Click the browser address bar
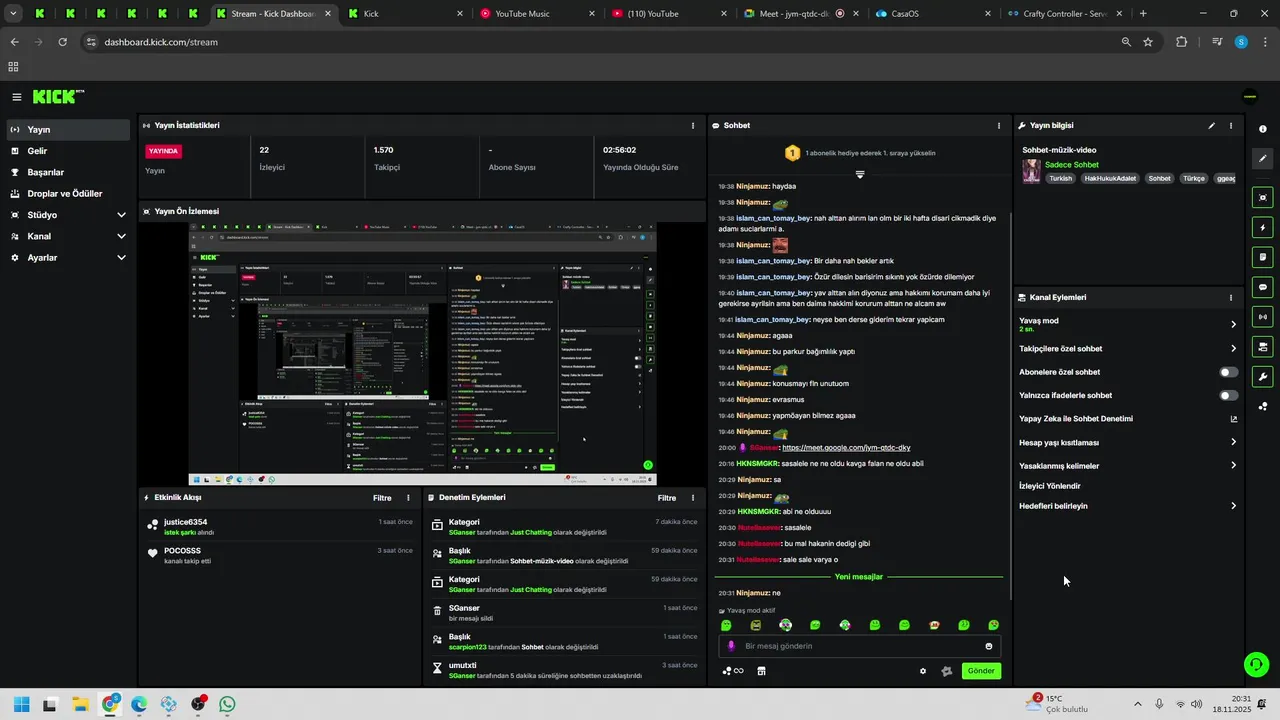 point(600,42)
